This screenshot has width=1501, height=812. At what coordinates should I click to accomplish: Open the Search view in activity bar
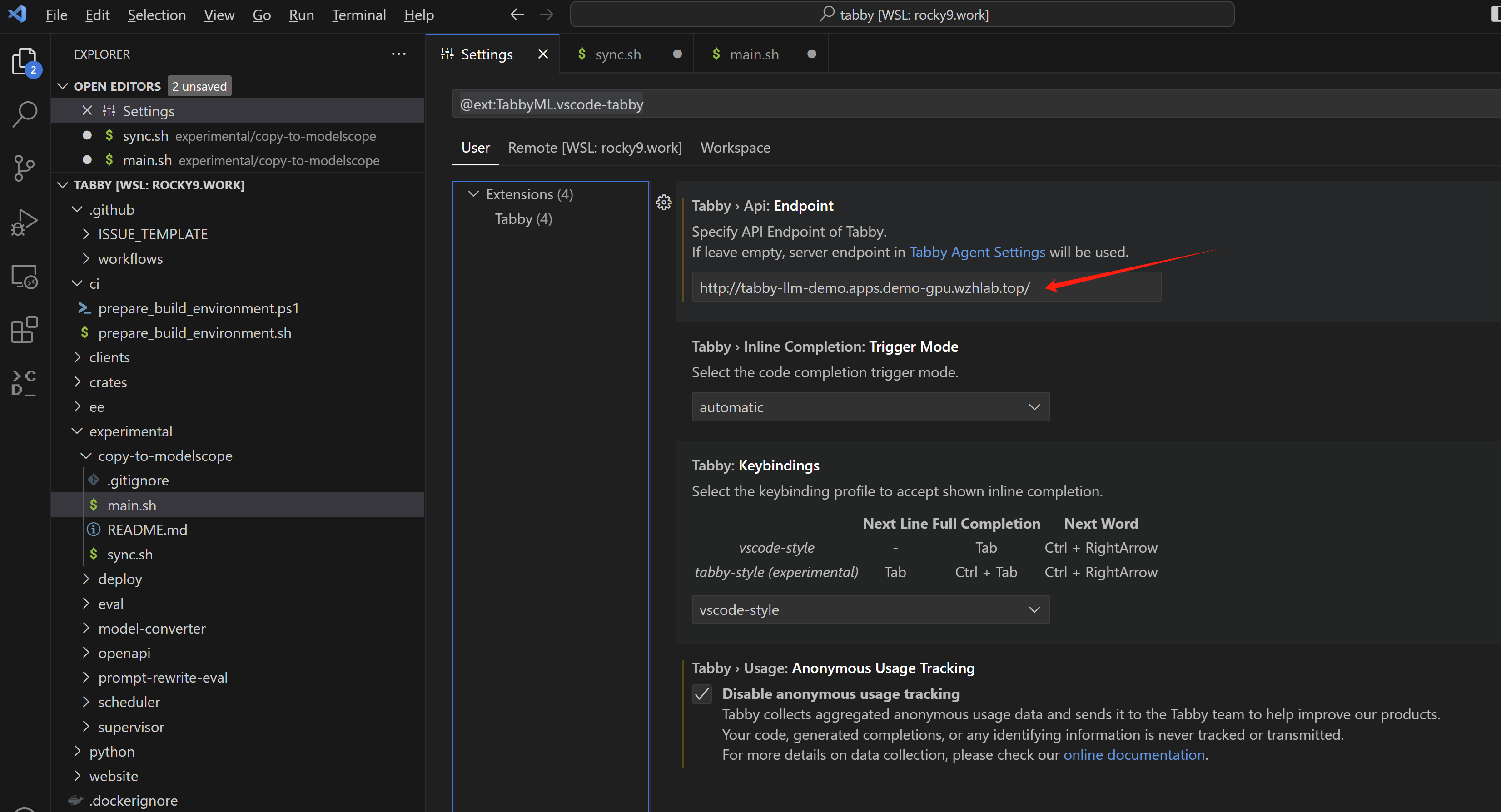(x=25, y=114)
